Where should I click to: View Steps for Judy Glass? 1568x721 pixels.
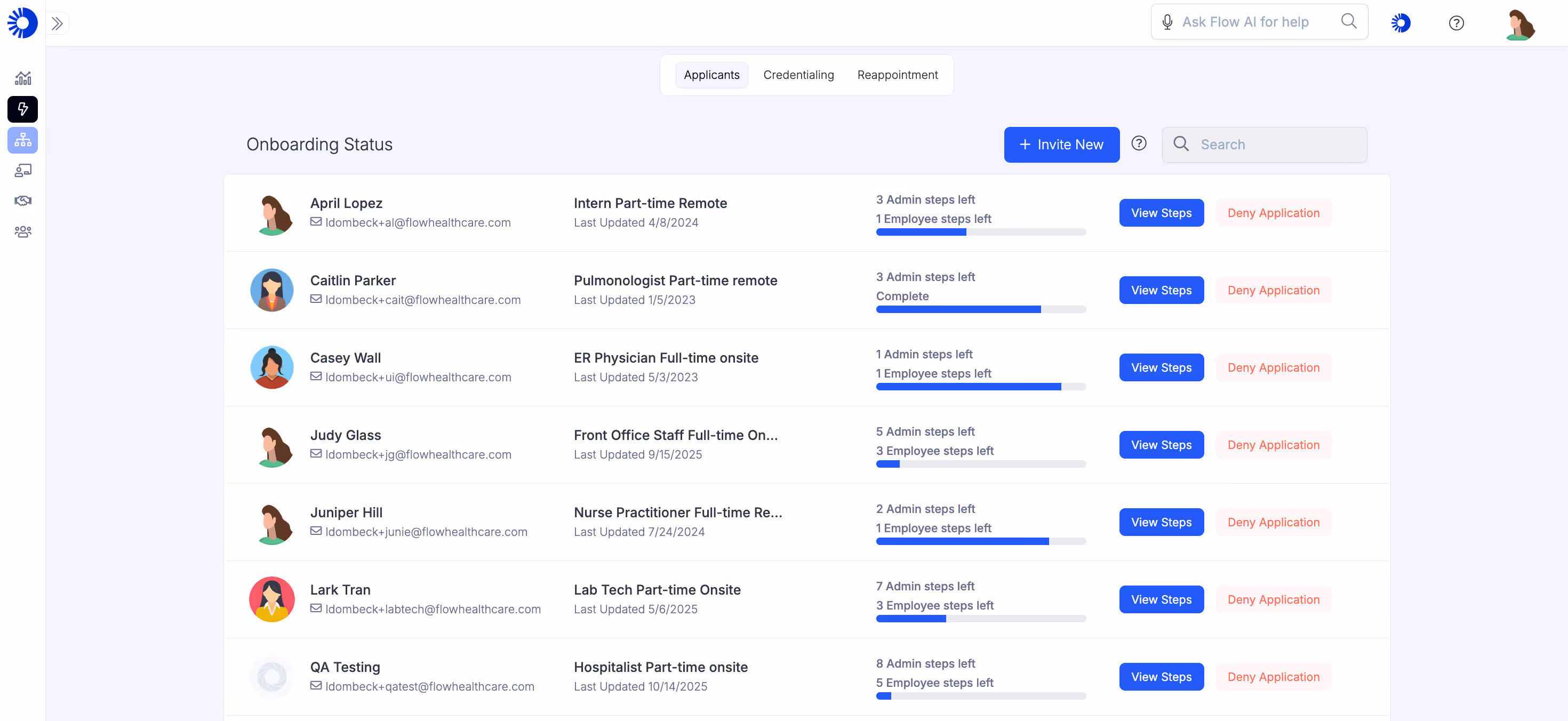coord(1161,445)
